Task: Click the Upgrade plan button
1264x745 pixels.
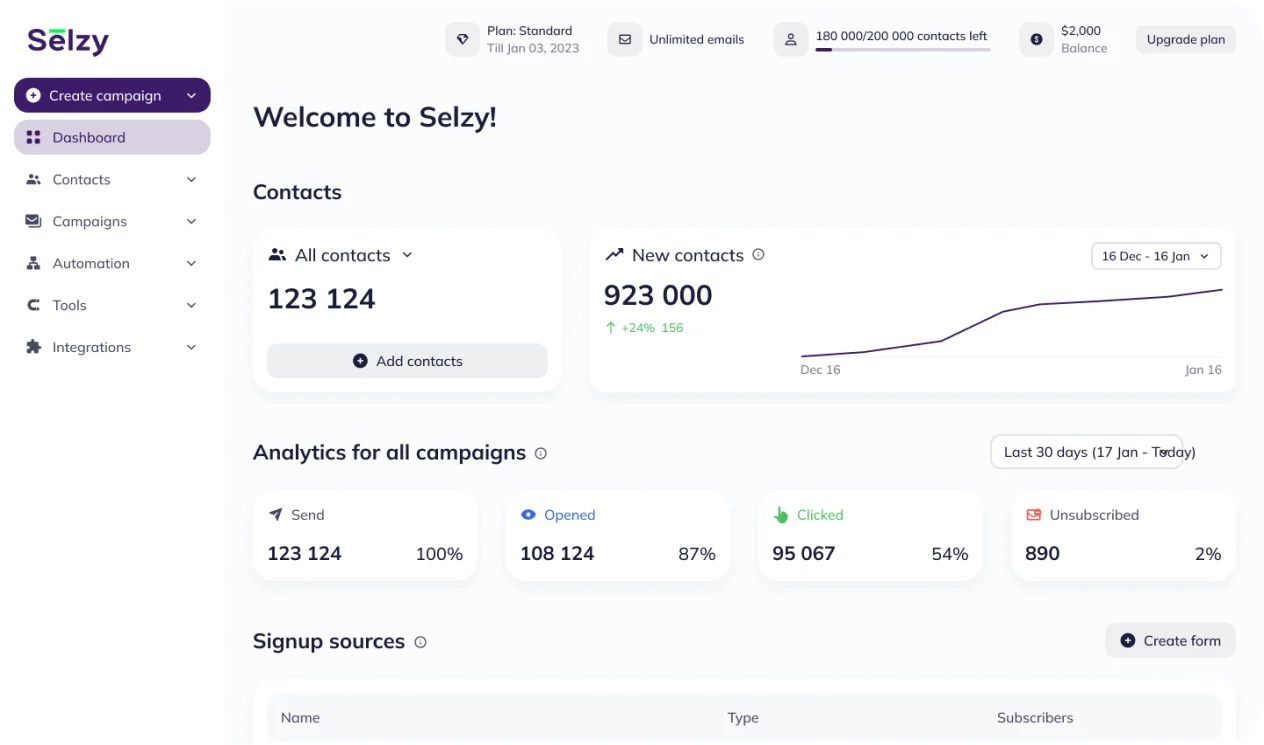Action: [x=1186, y=40]
